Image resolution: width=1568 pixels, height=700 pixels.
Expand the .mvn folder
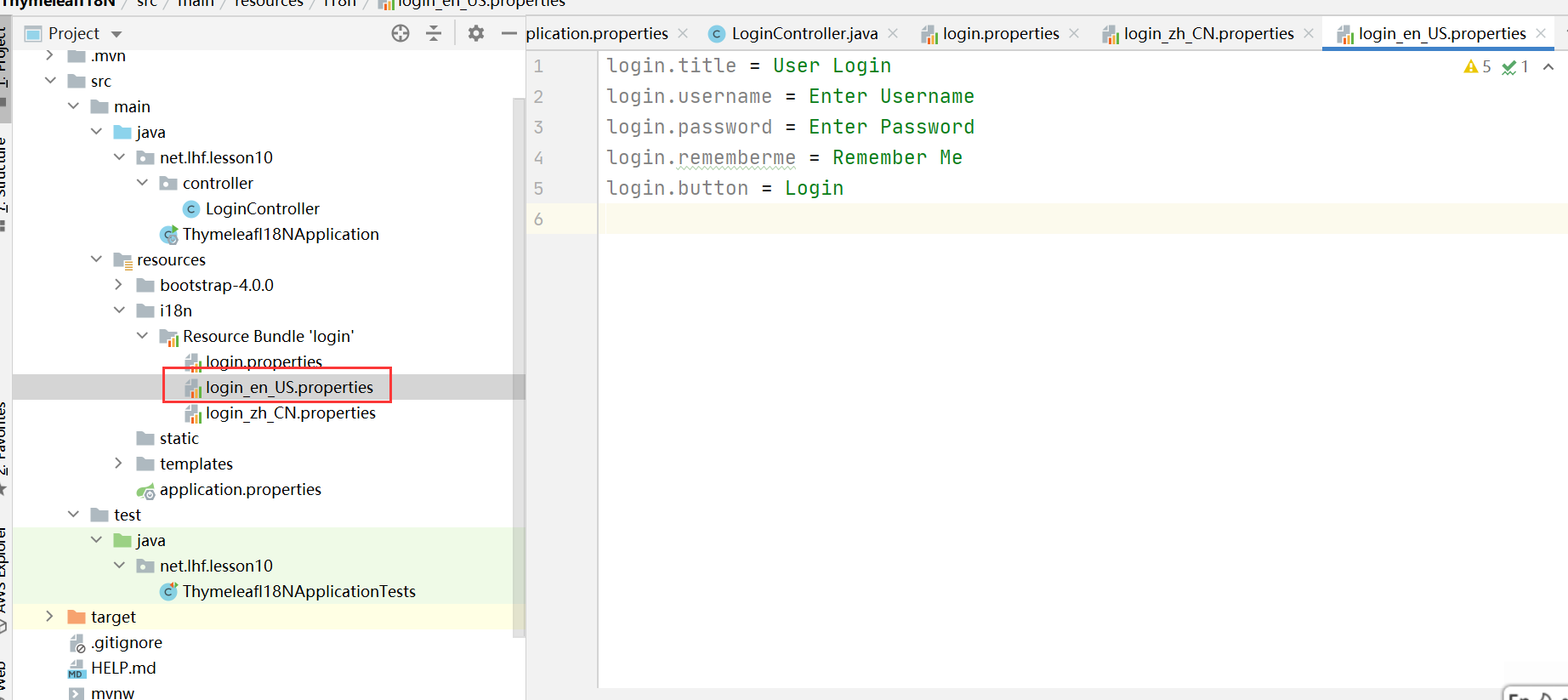coord(49,55)
